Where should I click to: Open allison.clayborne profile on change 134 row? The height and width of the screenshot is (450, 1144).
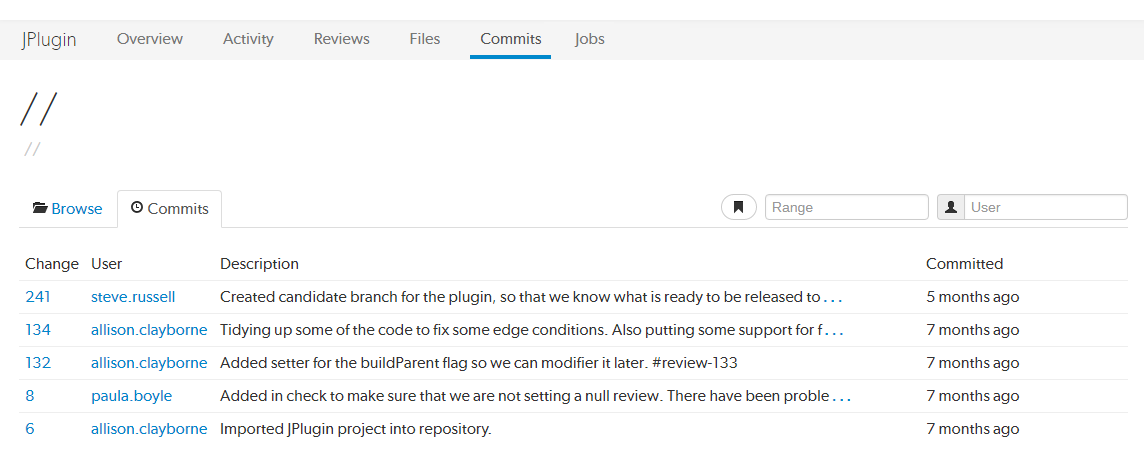click(x=149, y=330)
